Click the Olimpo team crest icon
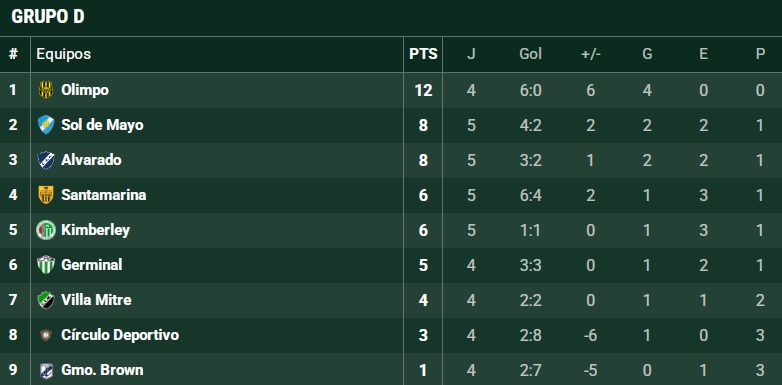The height and width of the screenshot is (385, 782). coord(46,90)
